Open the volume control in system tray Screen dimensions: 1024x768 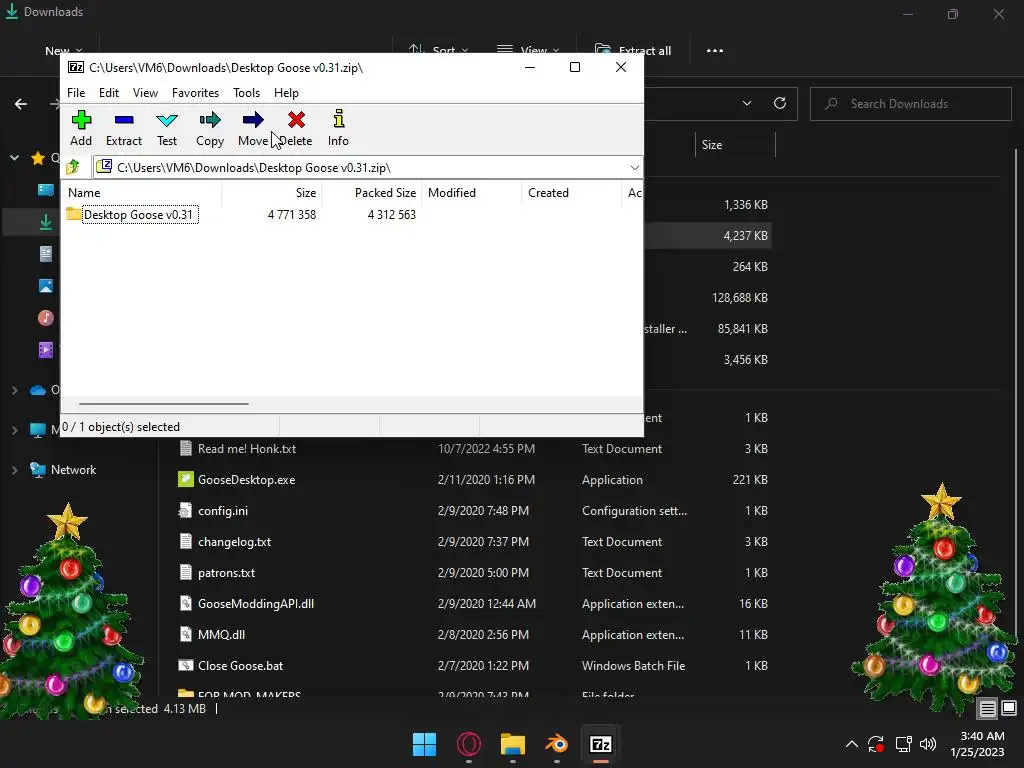[x=927, y=744]
